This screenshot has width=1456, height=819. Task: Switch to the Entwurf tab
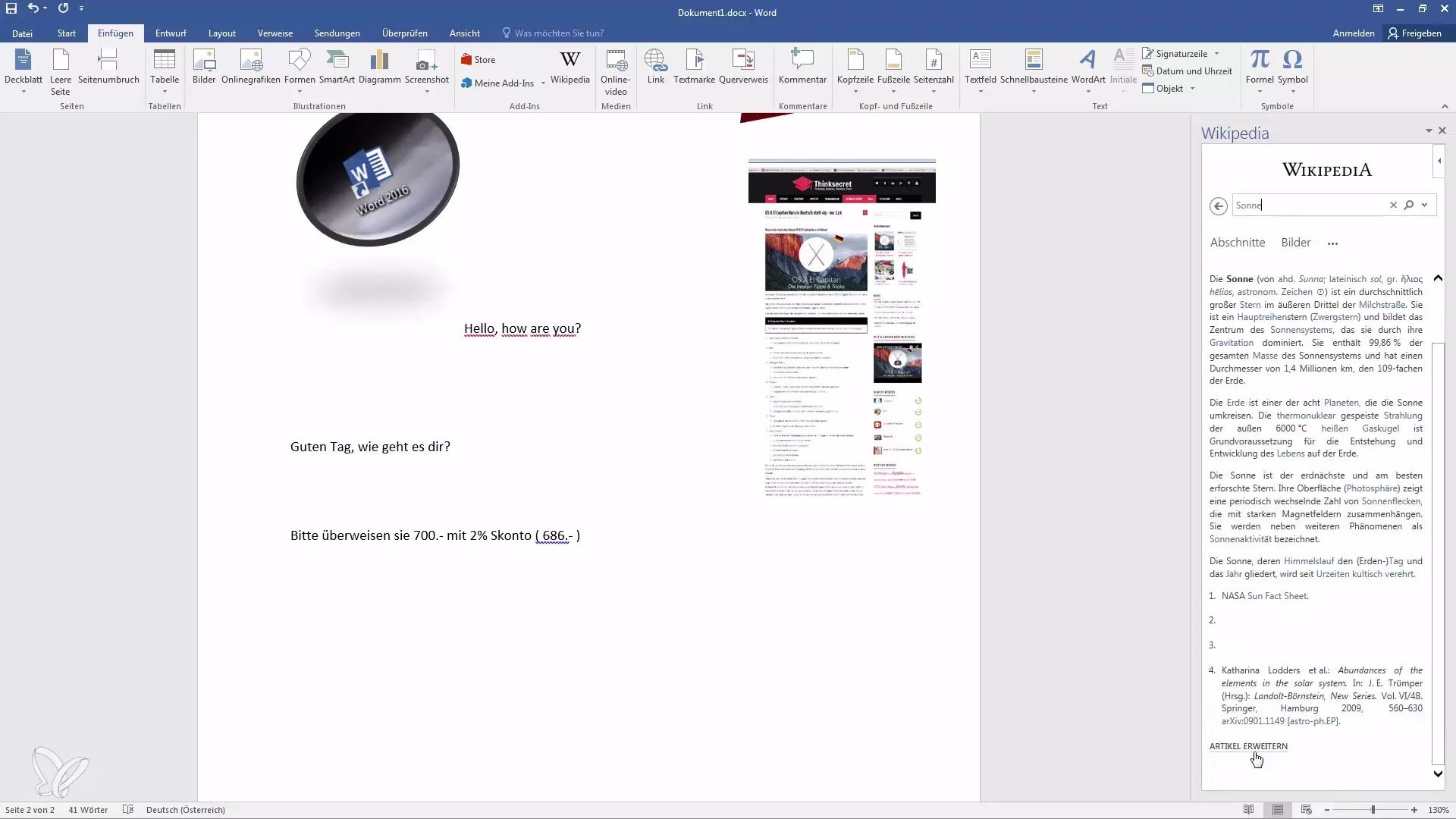click(x=171, y=33)
